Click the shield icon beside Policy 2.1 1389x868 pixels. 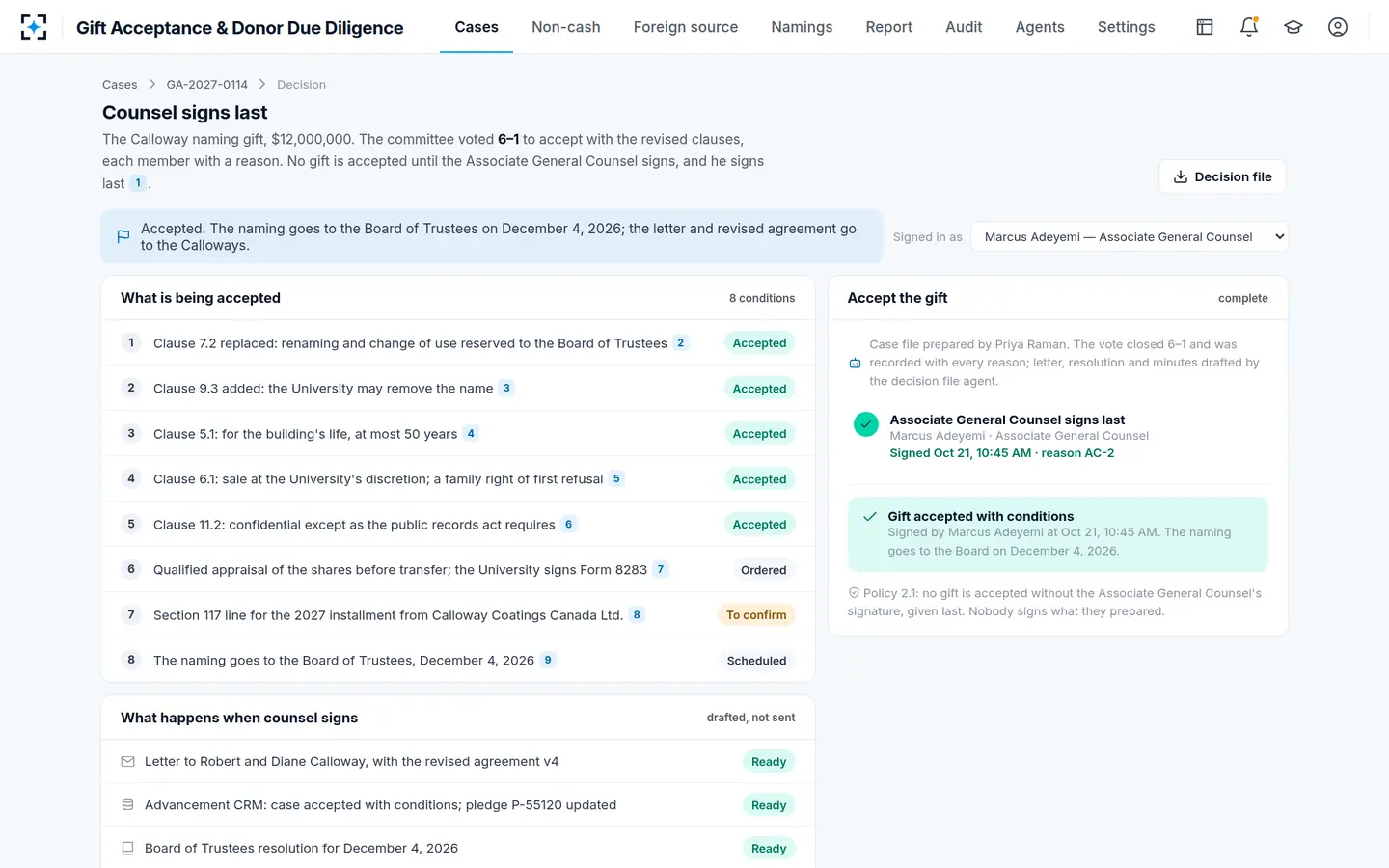coord(854,593)
